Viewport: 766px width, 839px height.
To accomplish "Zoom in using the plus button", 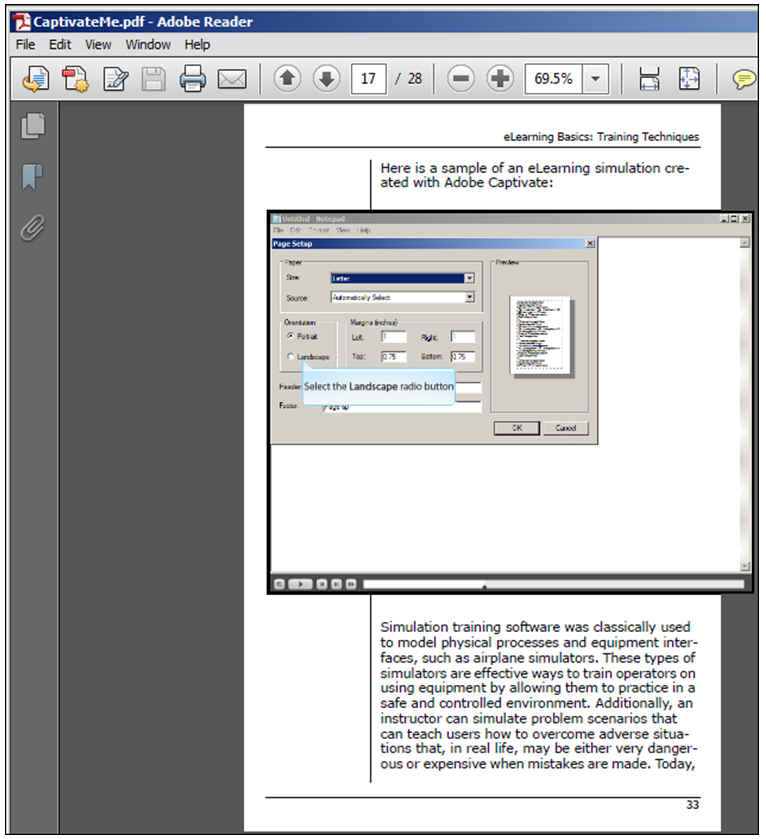I will tap(500, 79).
